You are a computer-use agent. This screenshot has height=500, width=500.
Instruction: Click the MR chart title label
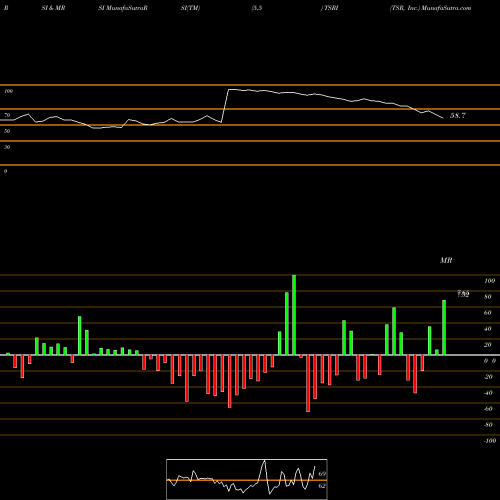tap(446, 260)
